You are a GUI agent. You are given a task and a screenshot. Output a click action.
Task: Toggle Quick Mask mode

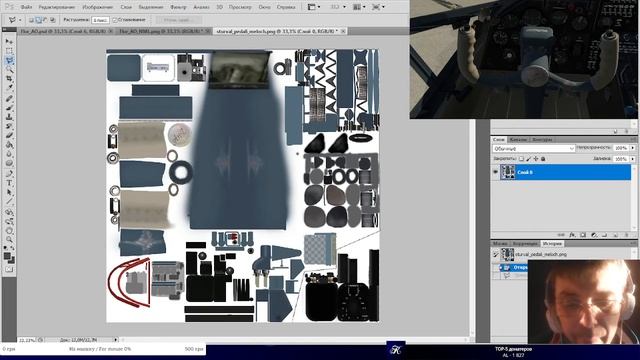pos(9,270)
